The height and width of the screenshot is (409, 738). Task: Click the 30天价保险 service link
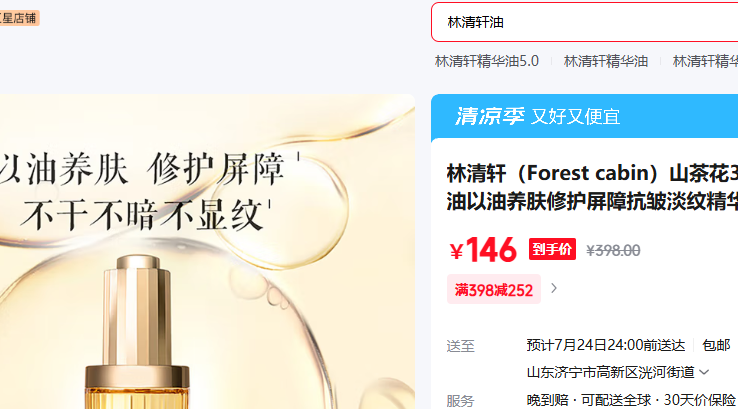pyautogui.click(x=699, y=400)
